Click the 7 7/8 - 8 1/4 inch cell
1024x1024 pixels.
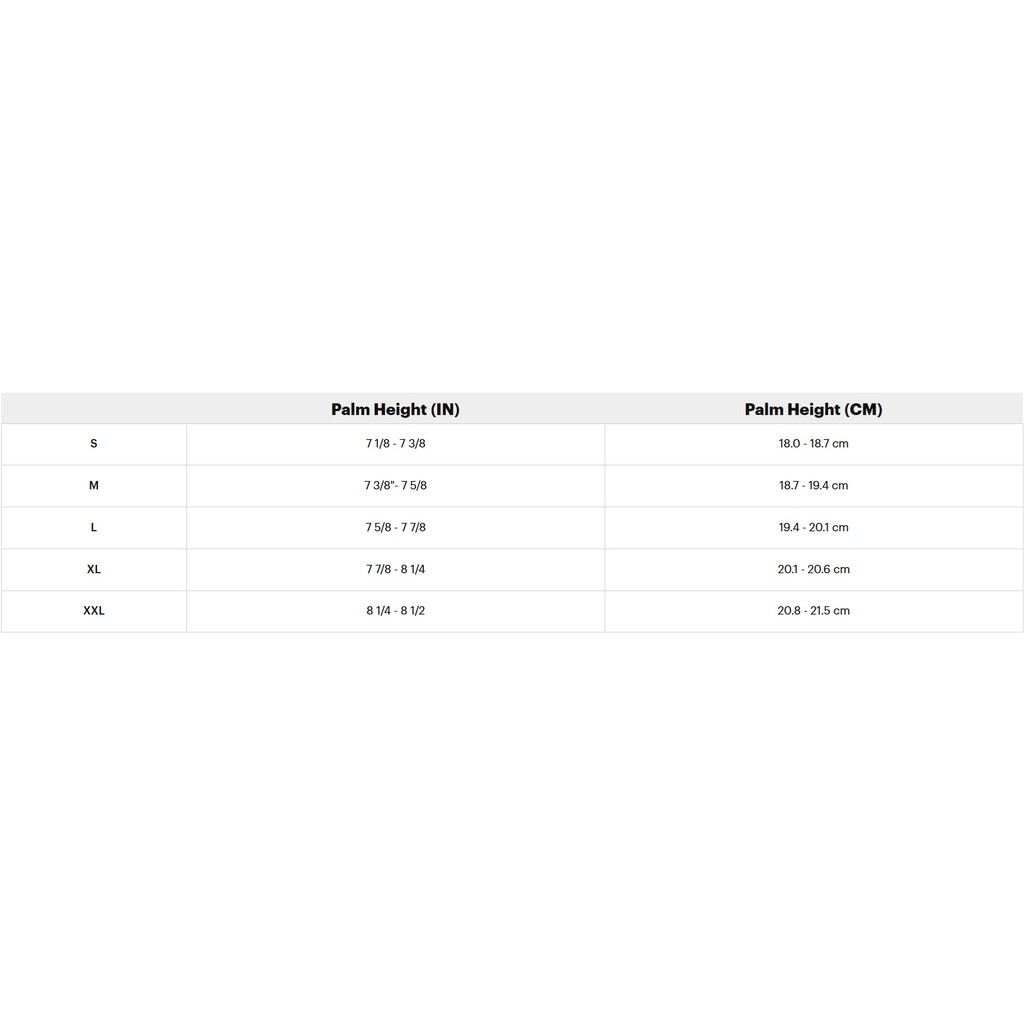tap(396, 569)
